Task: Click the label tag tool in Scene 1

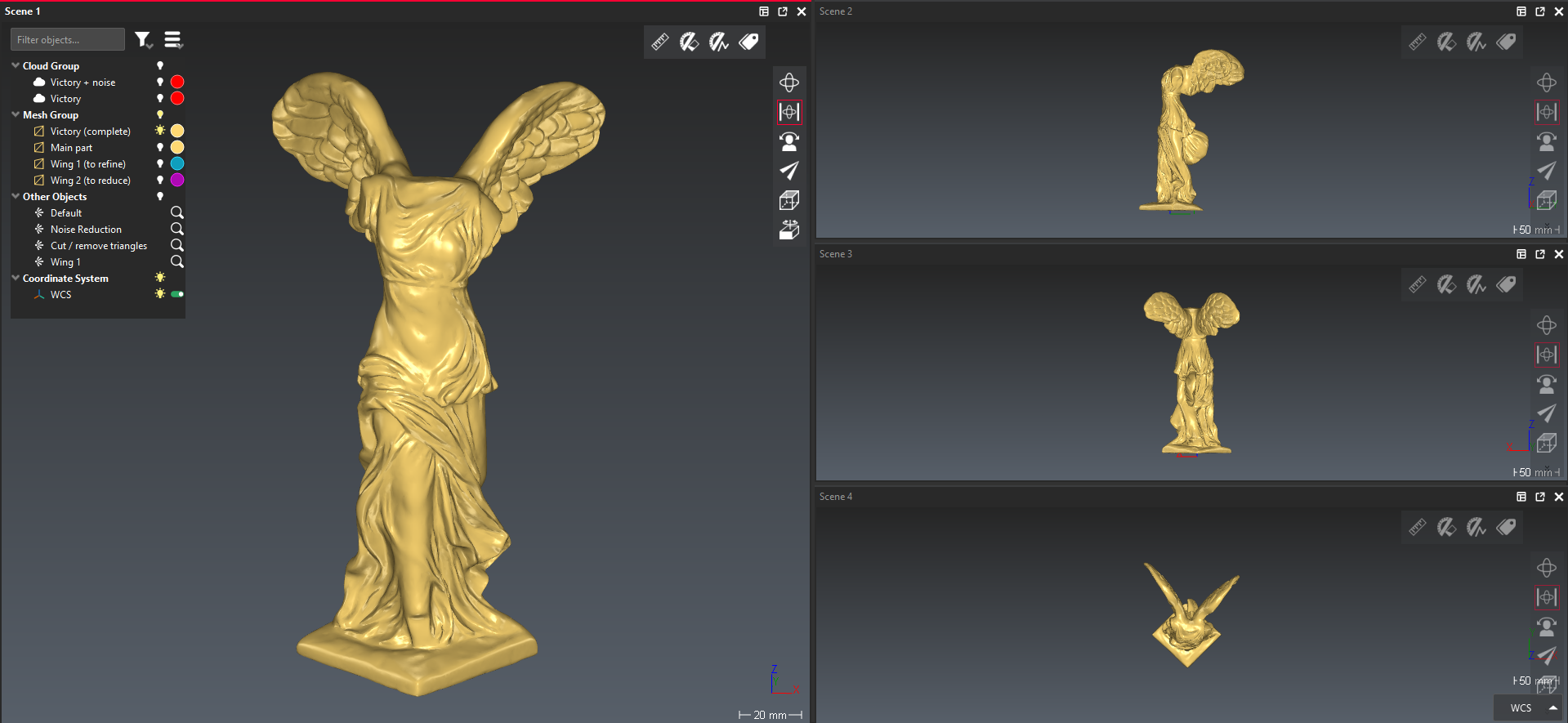Action: click(x=748, y=42)
